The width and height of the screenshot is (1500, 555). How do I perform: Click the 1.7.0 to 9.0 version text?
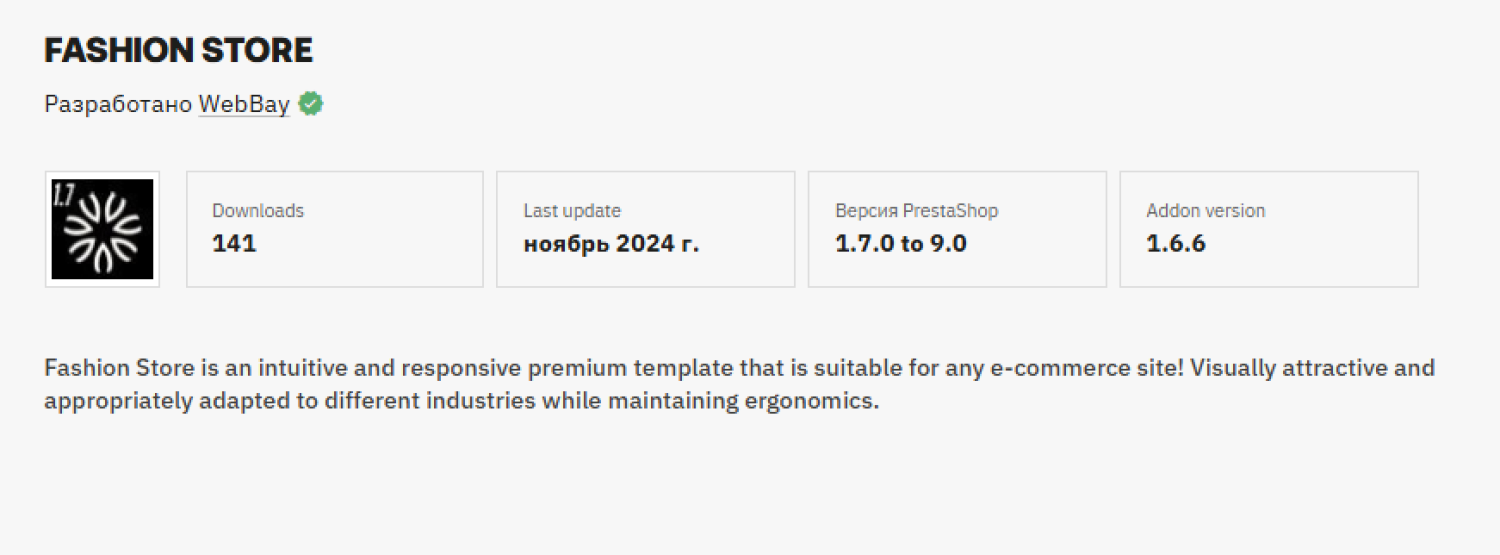(901, 243)
